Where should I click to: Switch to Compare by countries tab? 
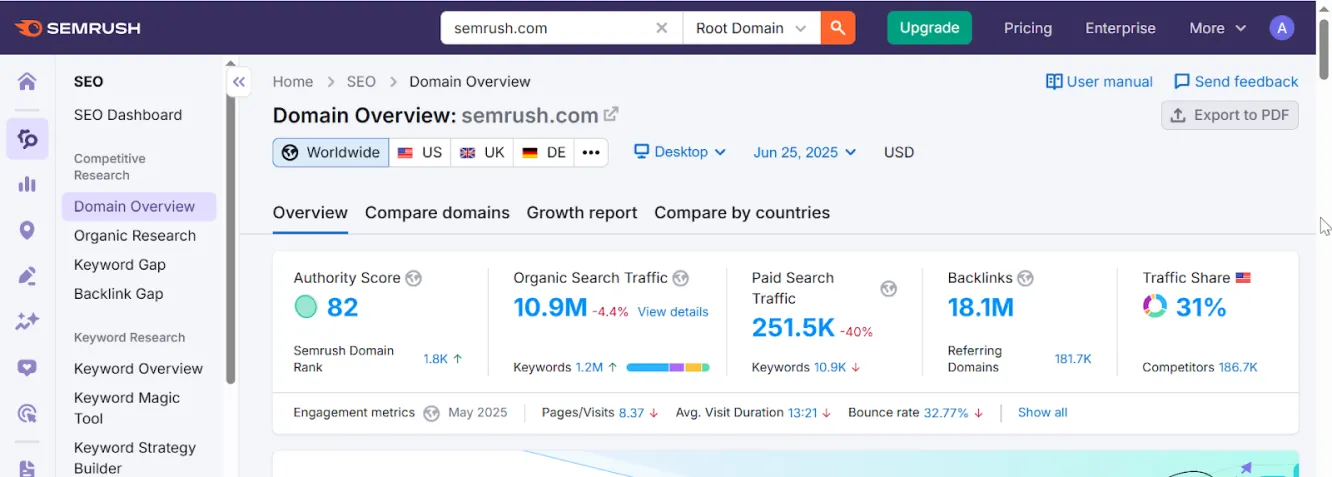[742, 213]
